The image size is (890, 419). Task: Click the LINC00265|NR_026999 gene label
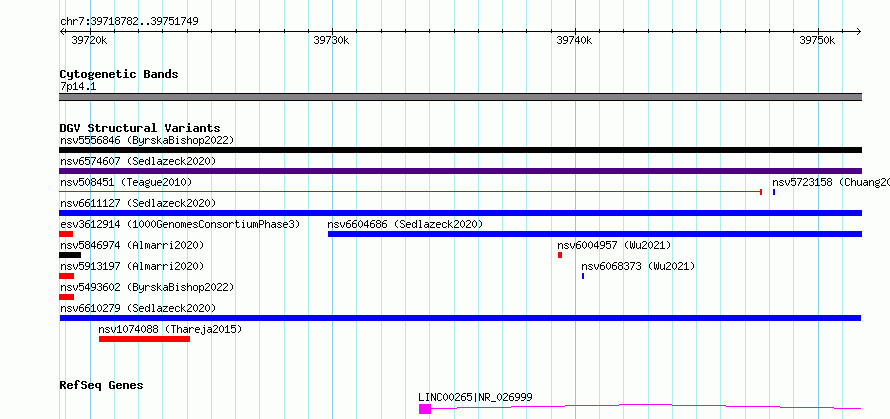click(476, 397)
